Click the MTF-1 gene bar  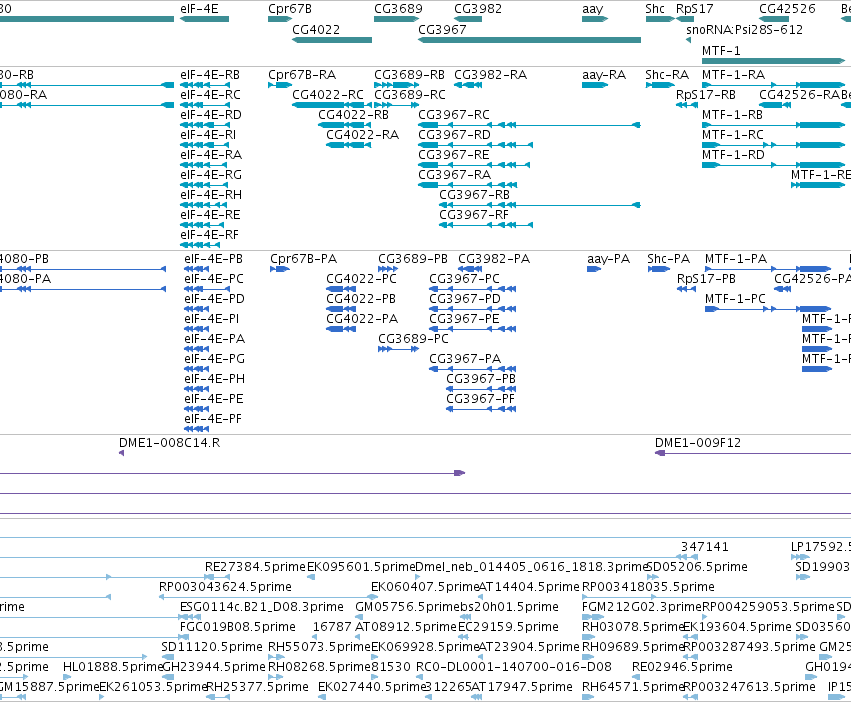pos(773,61)
